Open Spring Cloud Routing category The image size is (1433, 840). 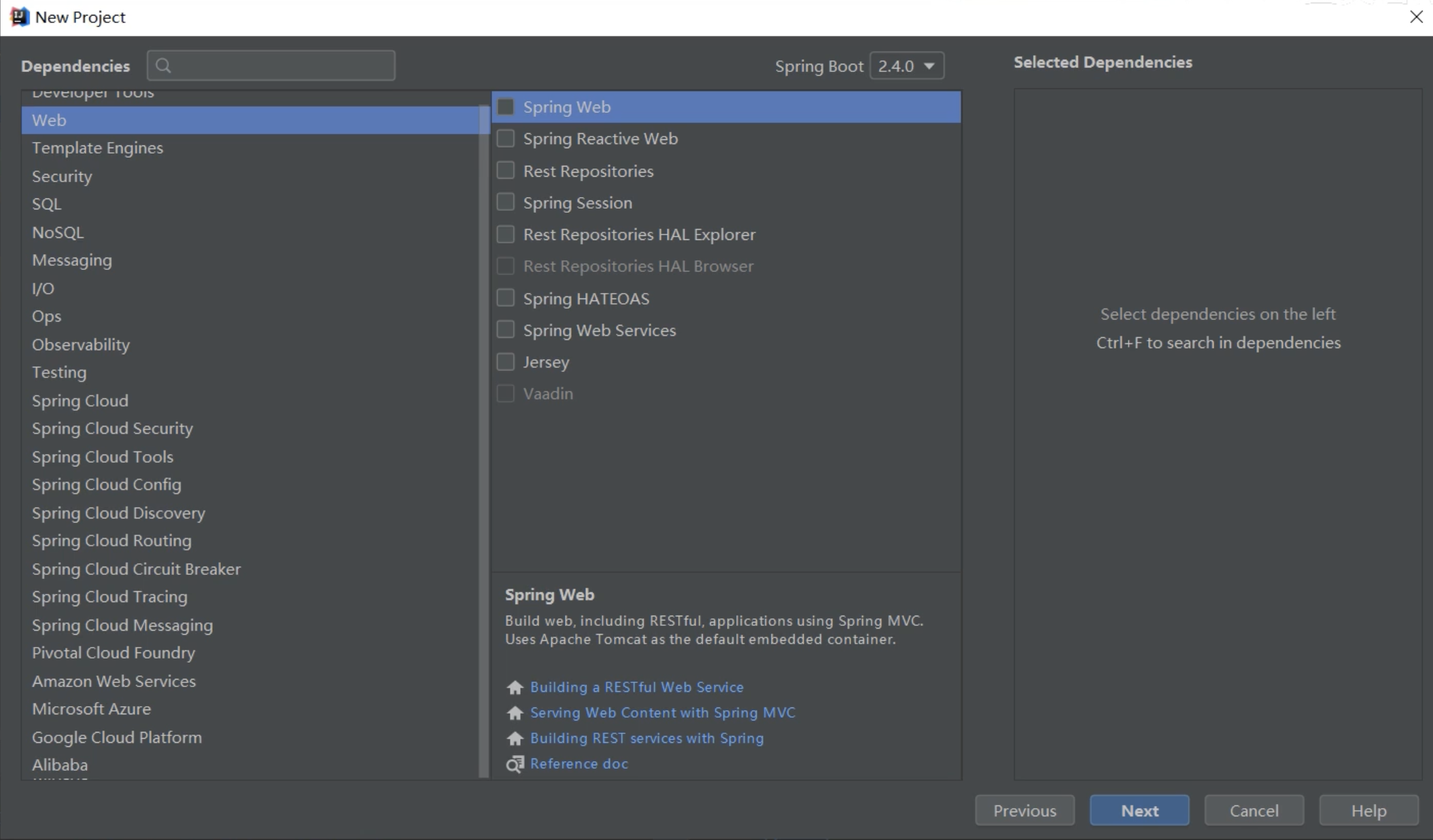click(251, 541)
